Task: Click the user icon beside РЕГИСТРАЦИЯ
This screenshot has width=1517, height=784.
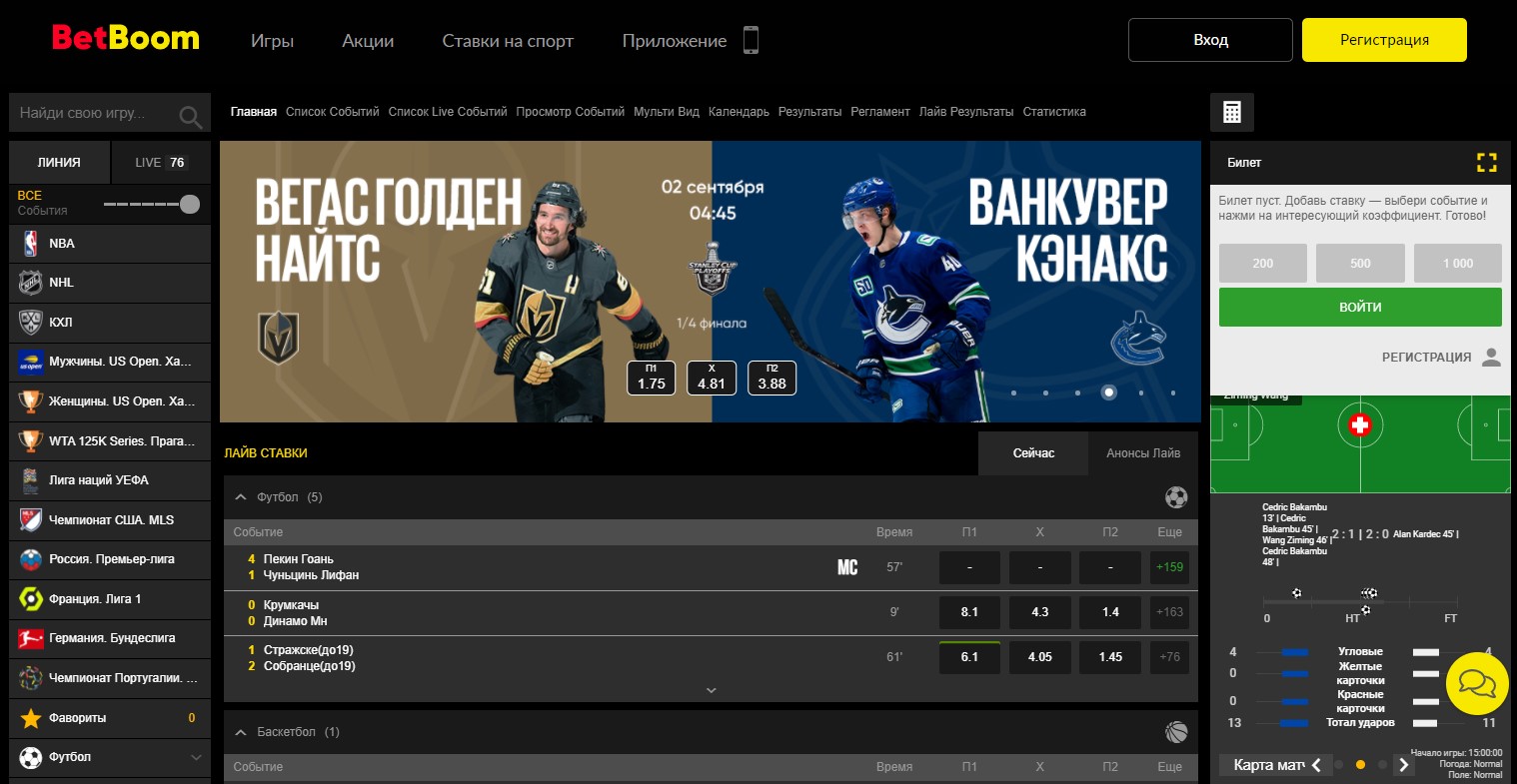Action: point(1491,358)
